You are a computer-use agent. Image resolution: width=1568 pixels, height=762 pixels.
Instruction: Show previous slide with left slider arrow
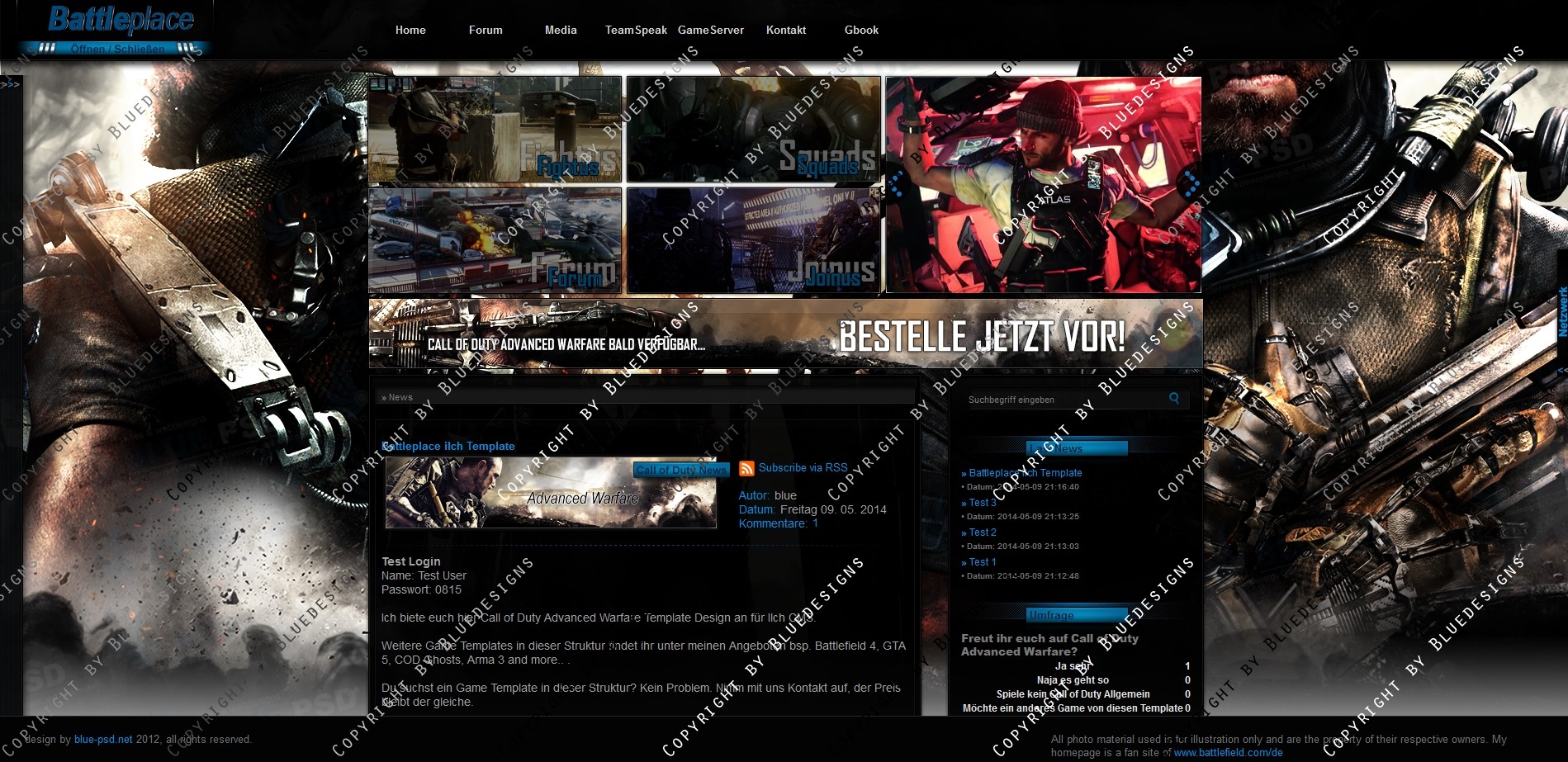pos(898,184)
